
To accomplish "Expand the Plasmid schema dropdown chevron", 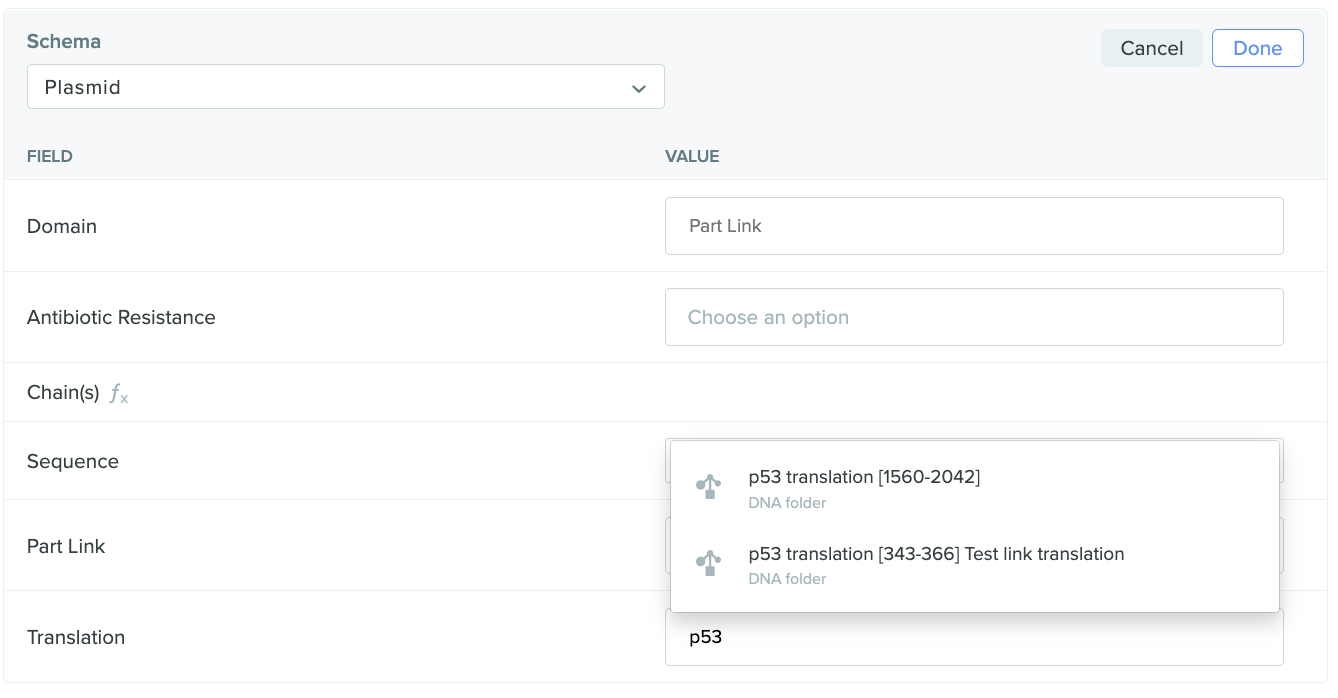I will tap(638, 88).
